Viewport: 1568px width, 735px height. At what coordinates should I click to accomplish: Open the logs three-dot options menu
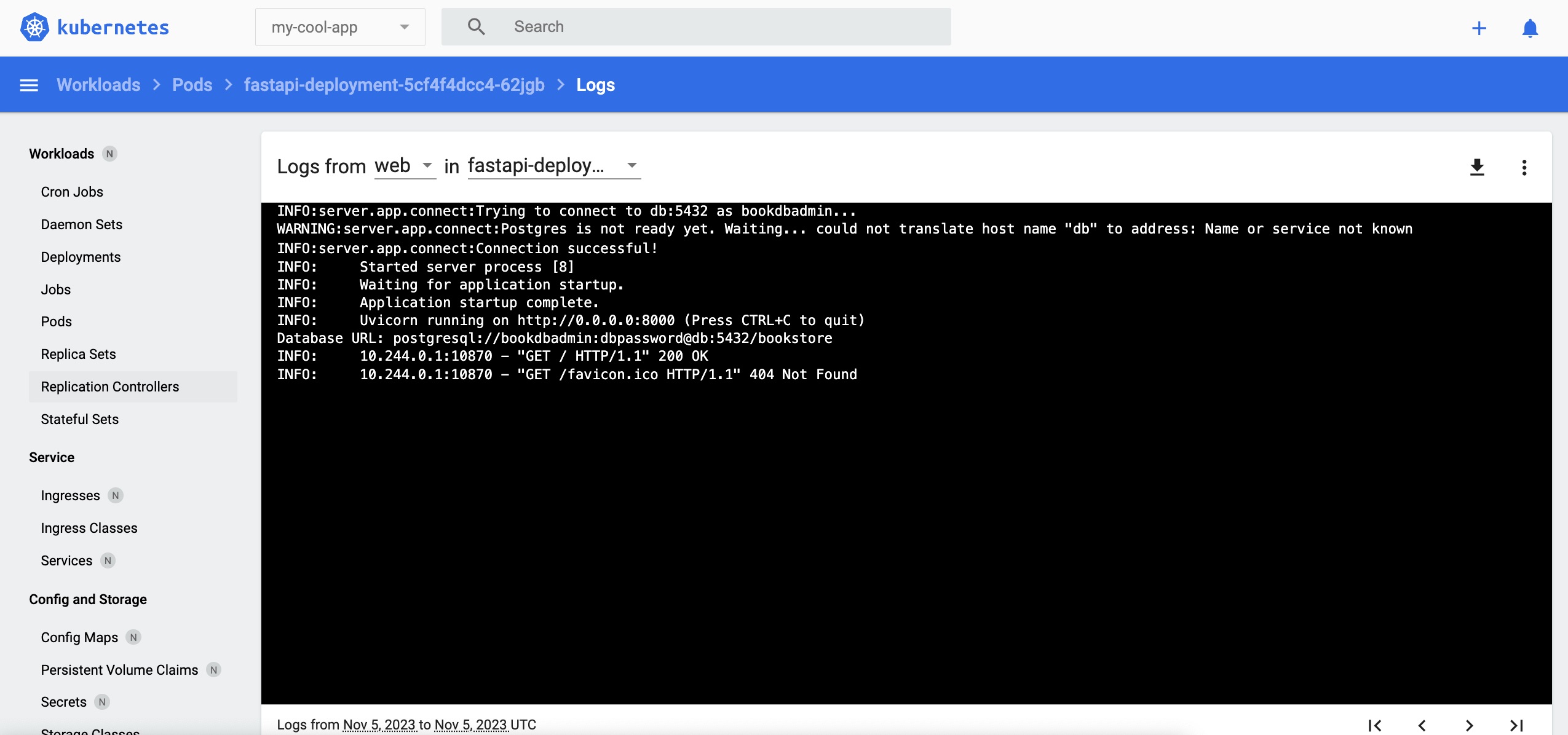coord(1524,167)
